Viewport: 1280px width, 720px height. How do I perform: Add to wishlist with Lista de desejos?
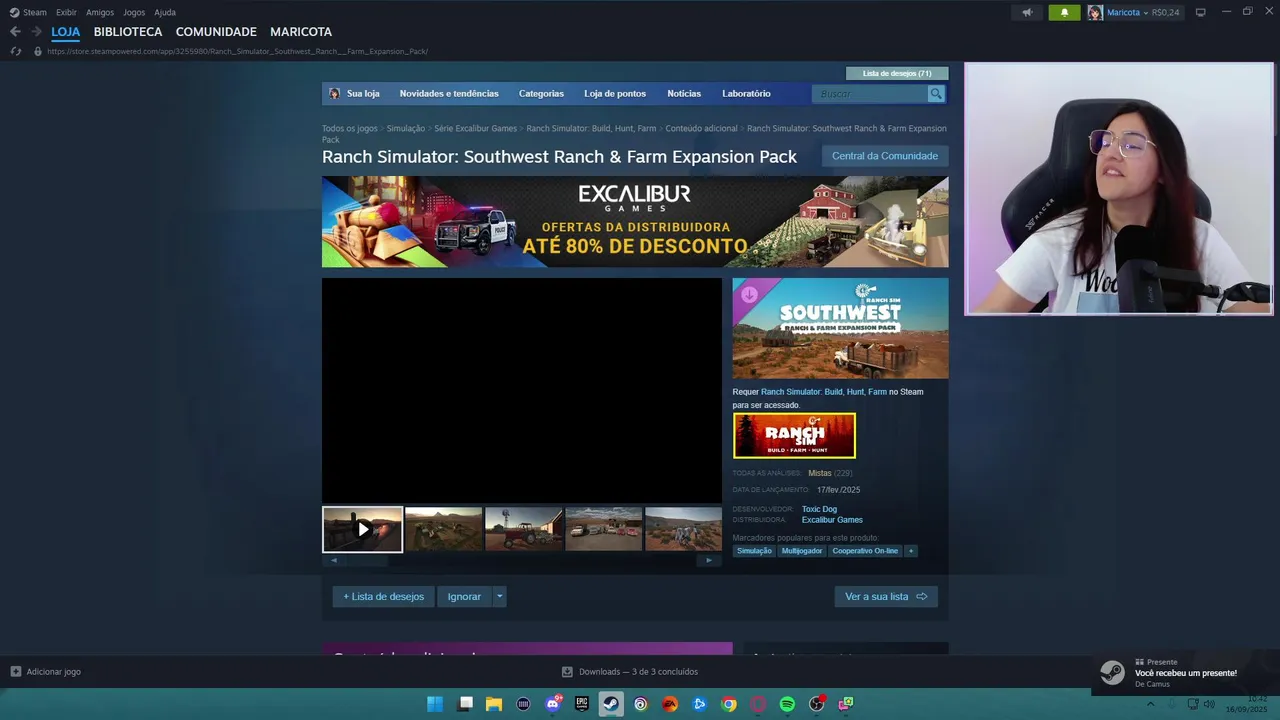click(x=384, y=597)
